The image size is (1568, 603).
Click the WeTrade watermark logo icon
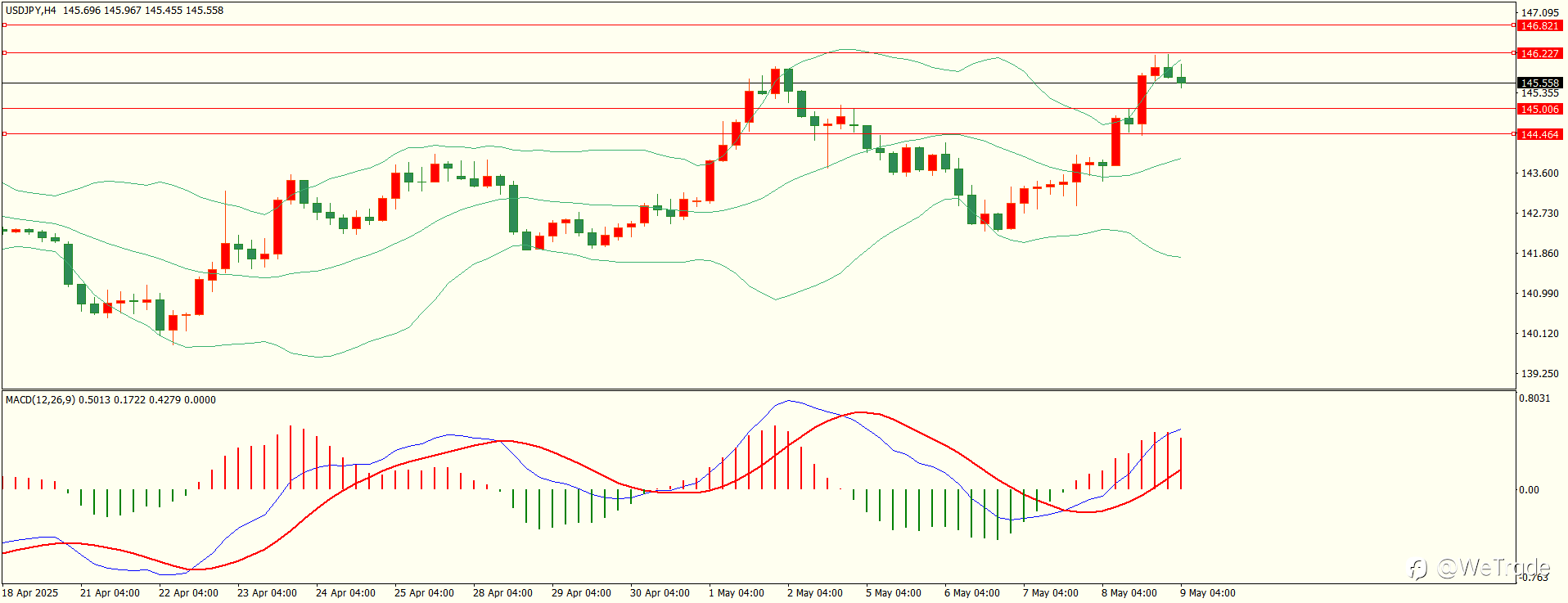[1418, 568]
